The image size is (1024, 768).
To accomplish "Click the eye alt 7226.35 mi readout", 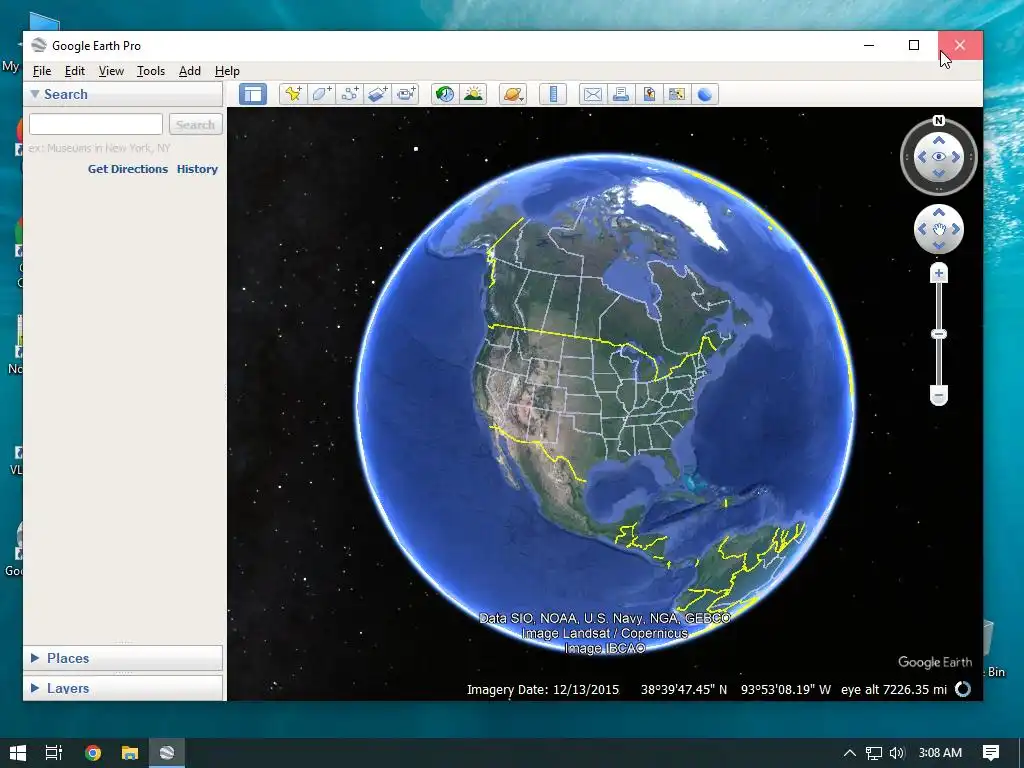I will point(893,690).
